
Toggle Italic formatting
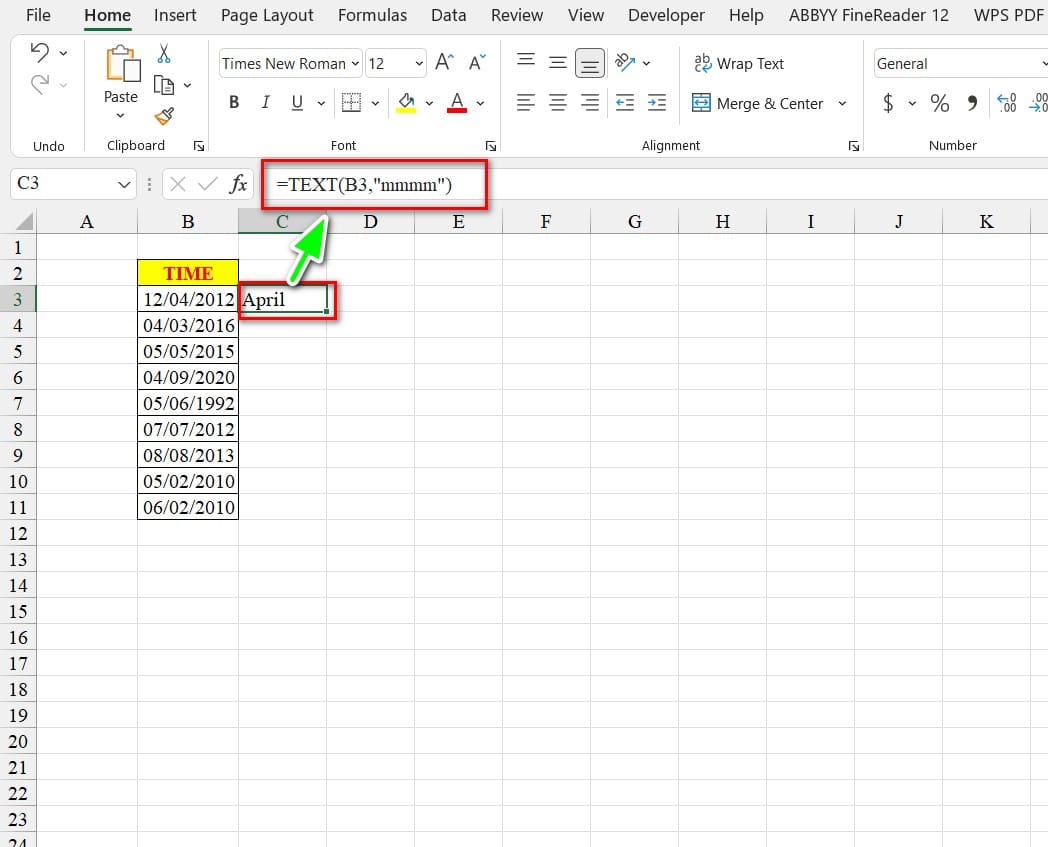pyautogui.click(x=265, y=103)
